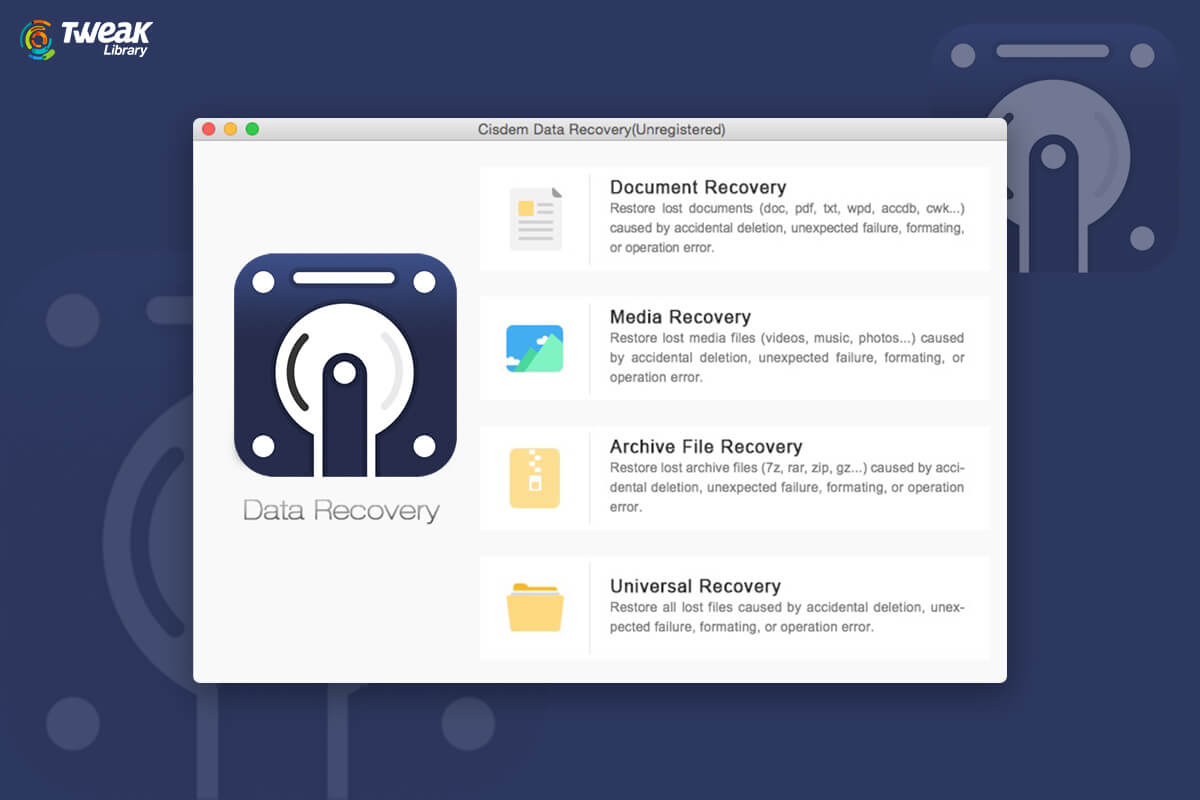Click the Cisdem Data Recovery title bar
The width and height of the screenshot is (1200, 800).
[600, 130]
